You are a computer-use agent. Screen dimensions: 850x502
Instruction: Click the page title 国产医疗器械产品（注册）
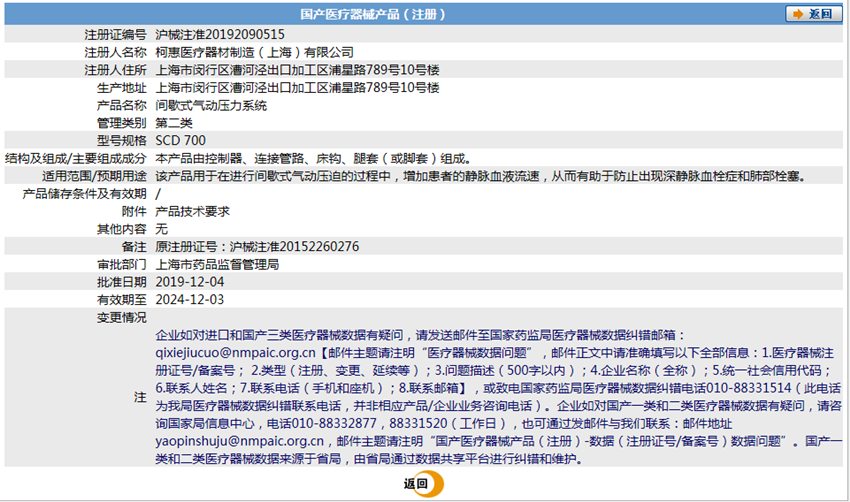pyautogui.click(x=373, y=14)
